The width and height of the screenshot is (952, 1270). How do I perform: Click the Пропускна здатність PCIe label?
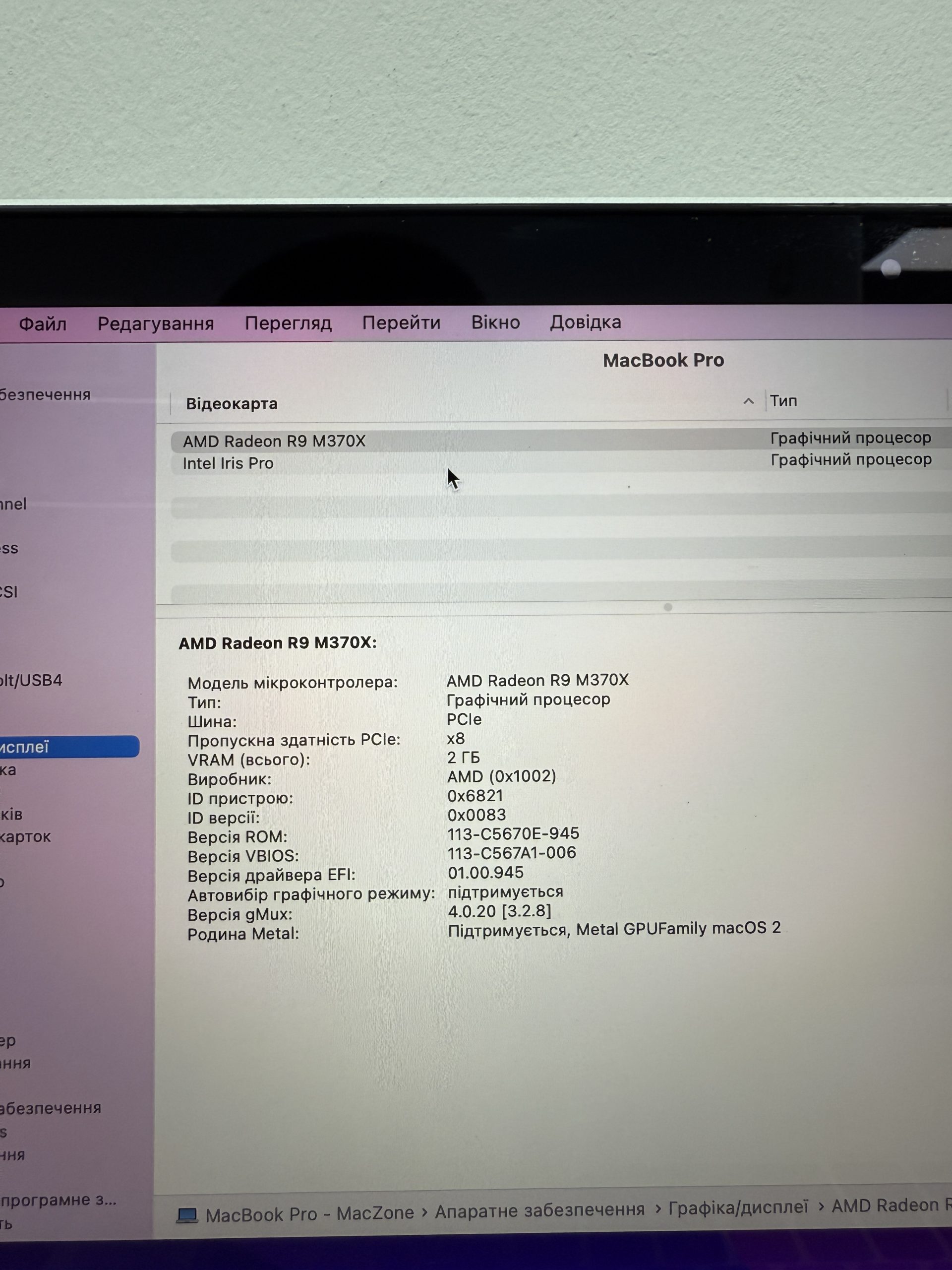pyautogui.click(x=294, y=740)
